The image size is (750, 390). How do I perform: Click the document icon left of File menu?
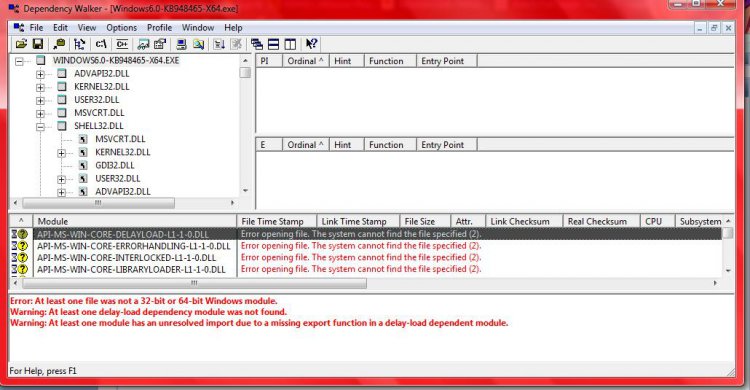pyautogui.click(x=19, y=27)
